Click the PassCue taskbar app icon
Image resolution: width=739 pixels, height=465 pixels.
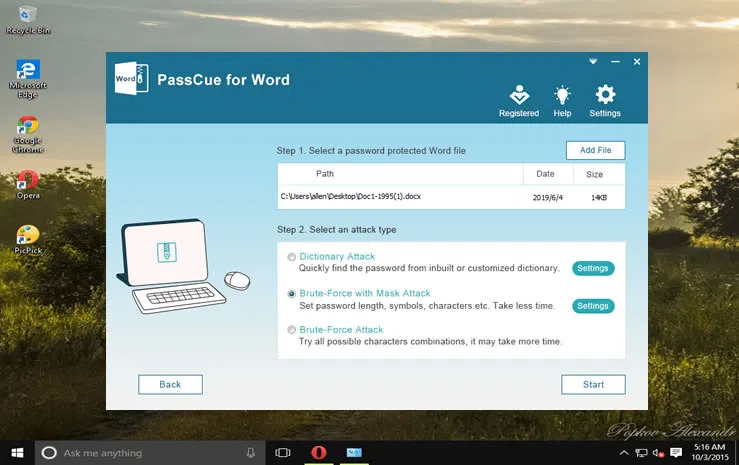tap(354, 453)
